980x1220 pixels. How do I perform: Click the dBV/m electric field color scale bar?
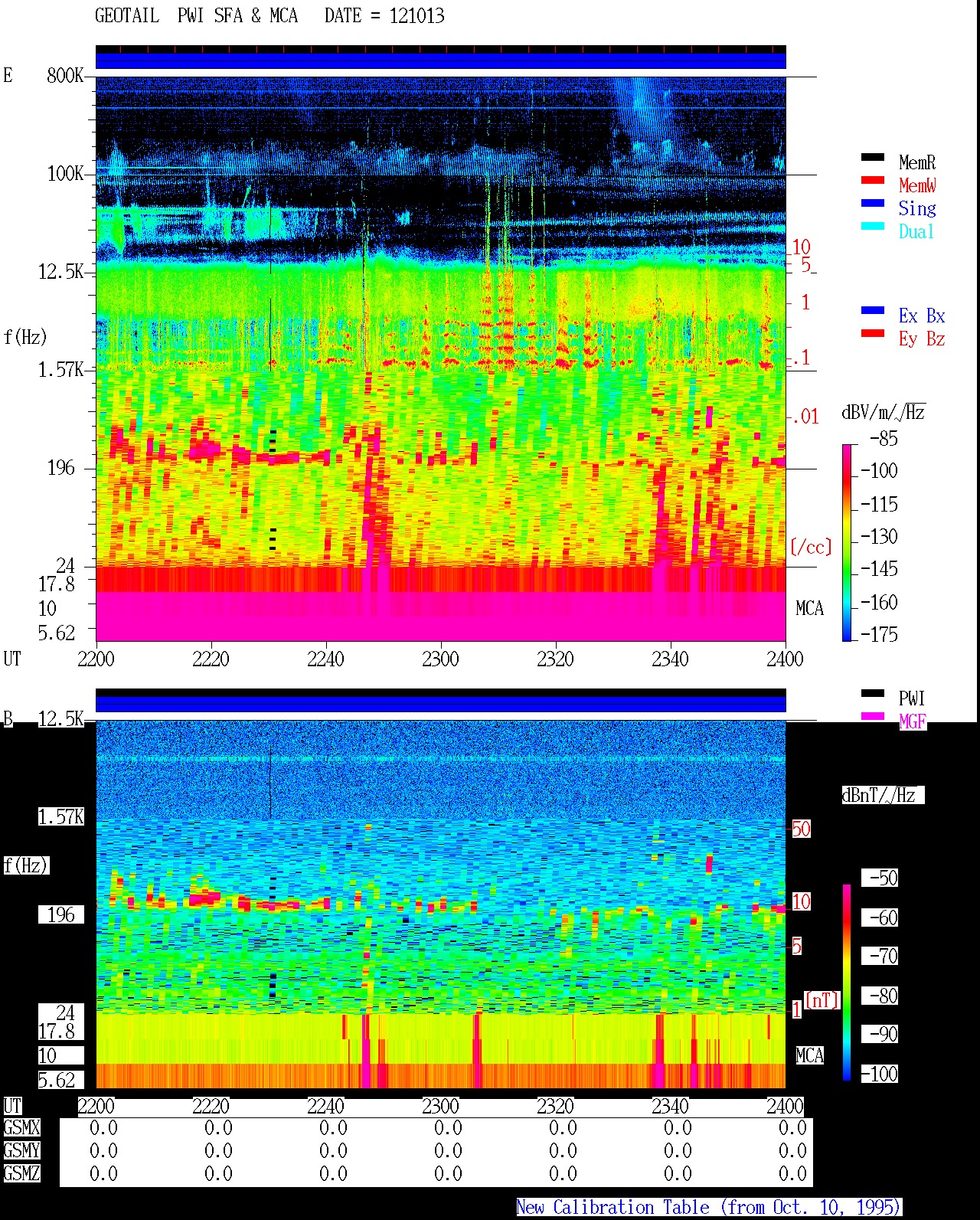click(x=847, y=543)
